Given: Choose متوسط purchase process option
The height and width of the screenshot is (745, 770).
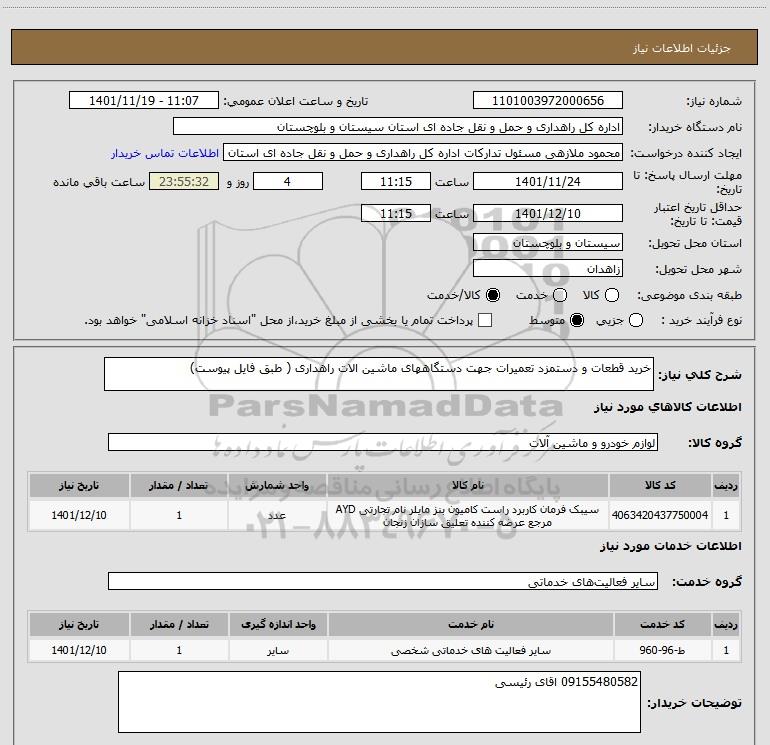Looking at the screenshot, I should (577, 321).
